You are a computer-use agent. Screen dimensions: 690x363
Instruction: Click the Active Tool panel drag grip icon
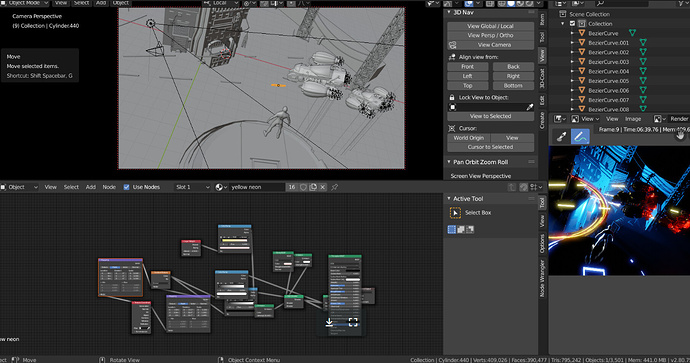(x=531, y=198)
